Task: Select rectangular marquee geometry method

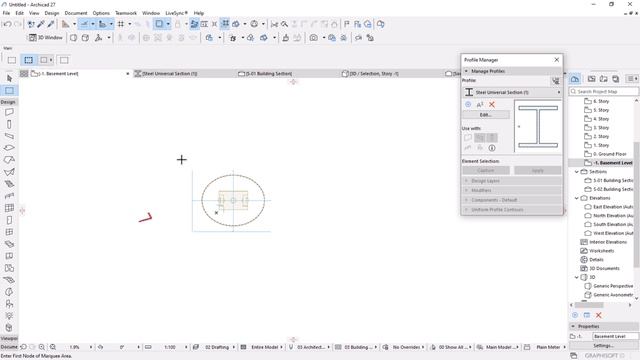Action: (11, 60)
